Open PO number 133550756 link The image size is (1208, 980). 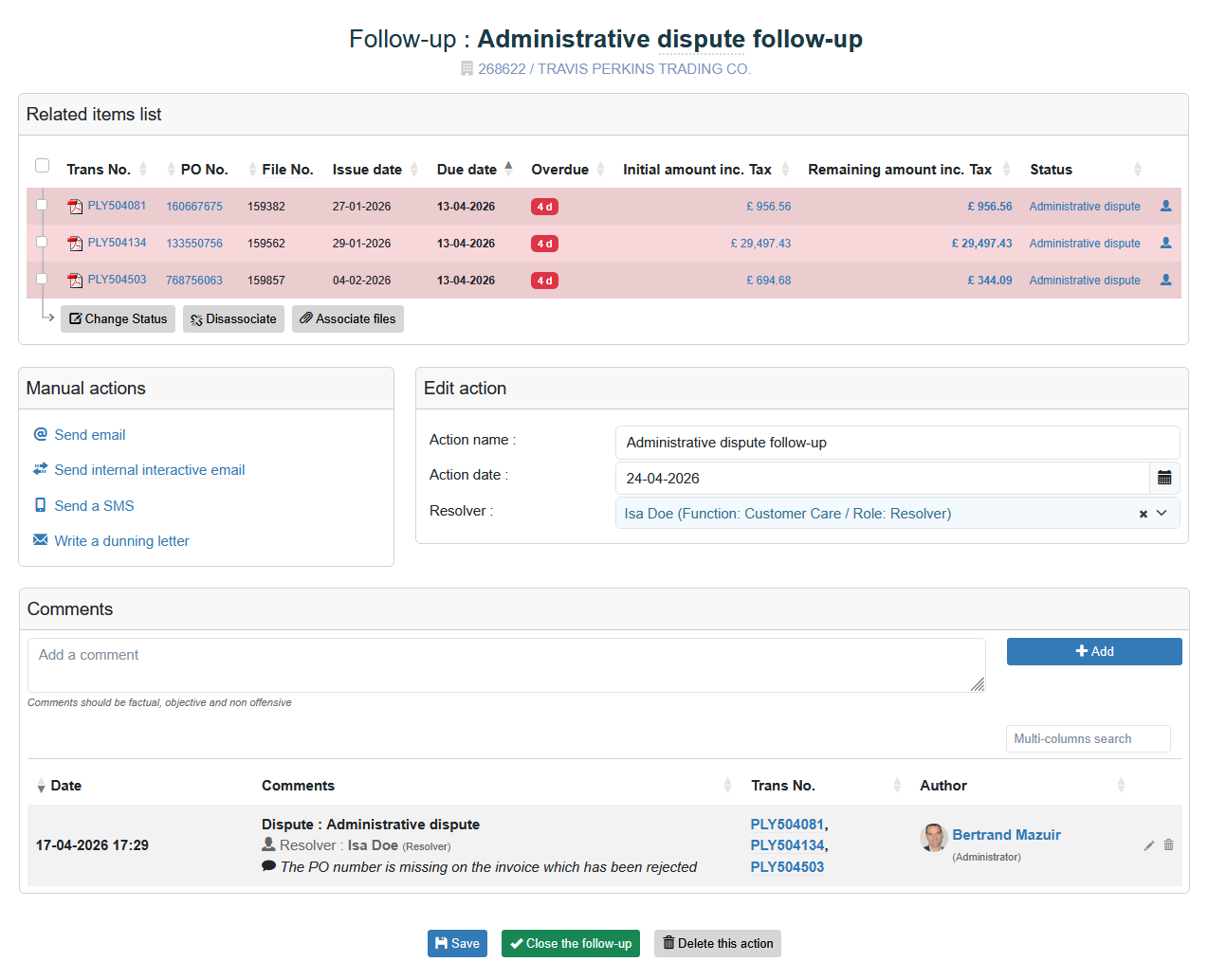click(x=194, y=244)
